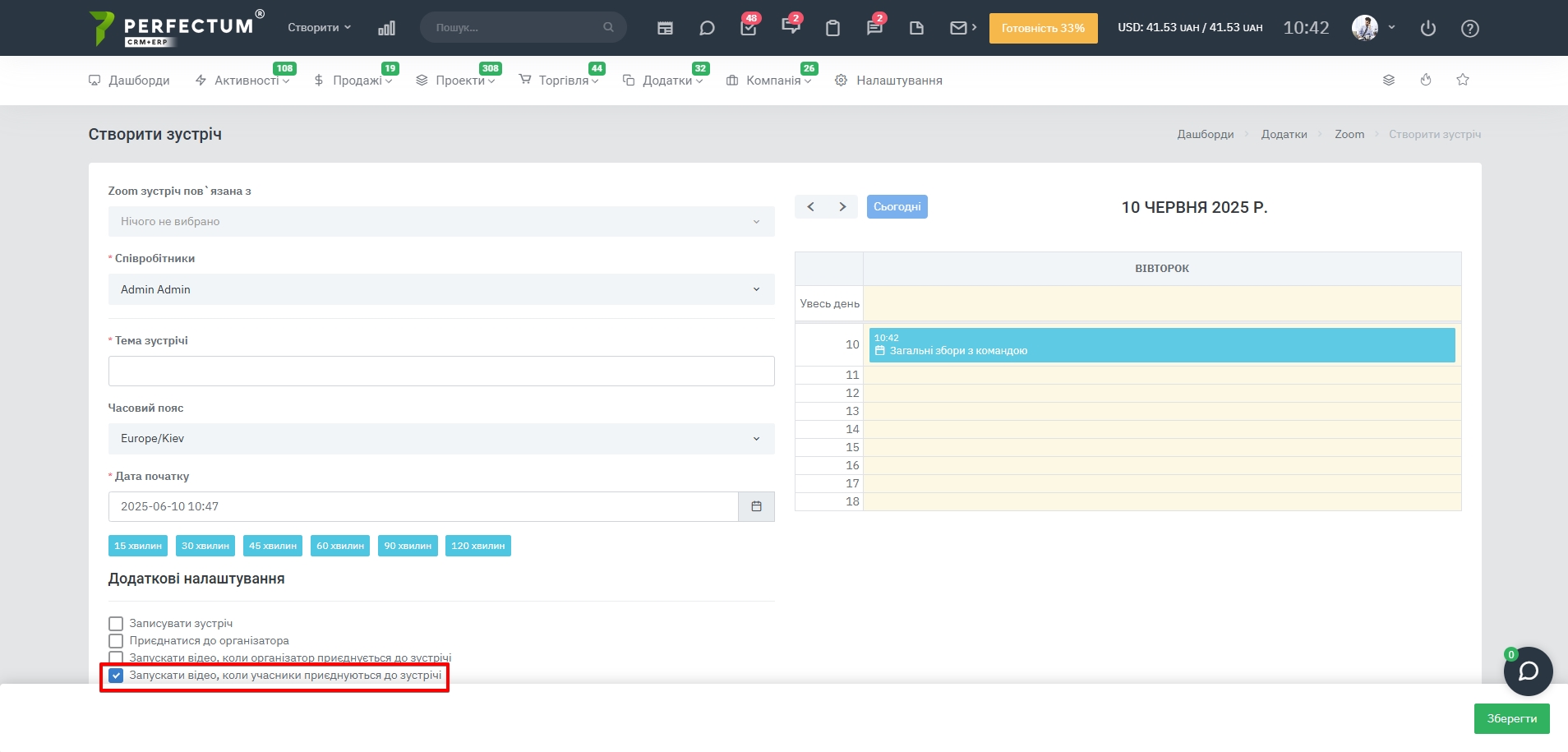Image resolution: width=1568 pixels, height=752 pixels.
Task: Select the '60 хвилин' duration button
Action: pos(340,546)
